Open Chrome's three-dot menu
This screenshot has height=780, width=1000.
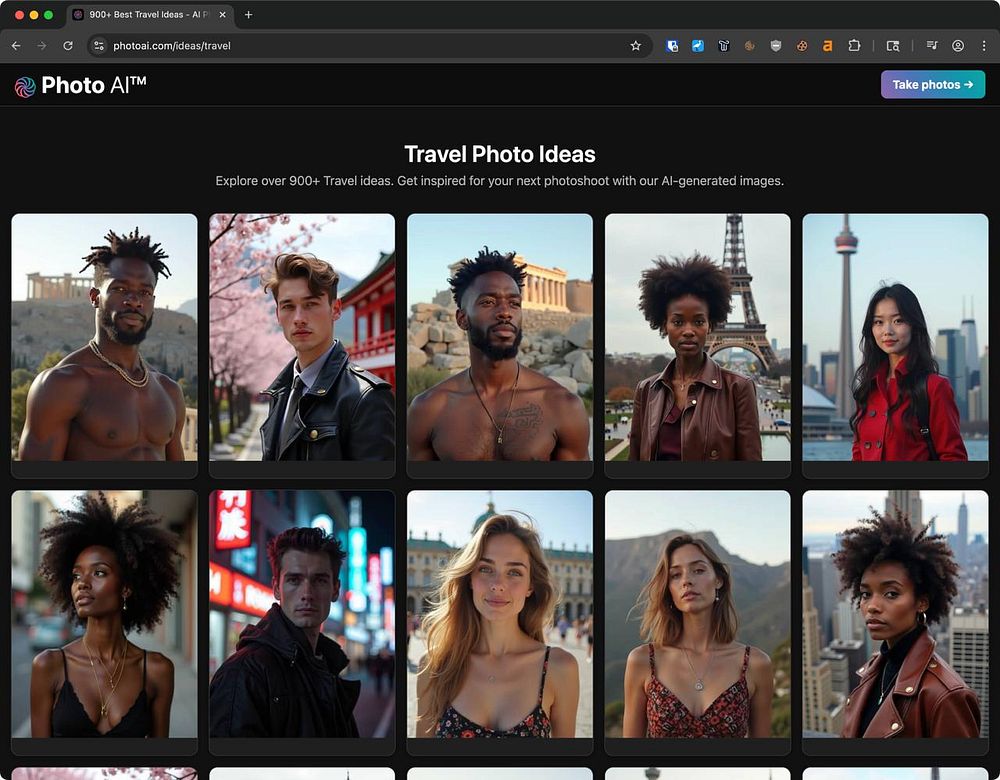(x=984, y=46)
